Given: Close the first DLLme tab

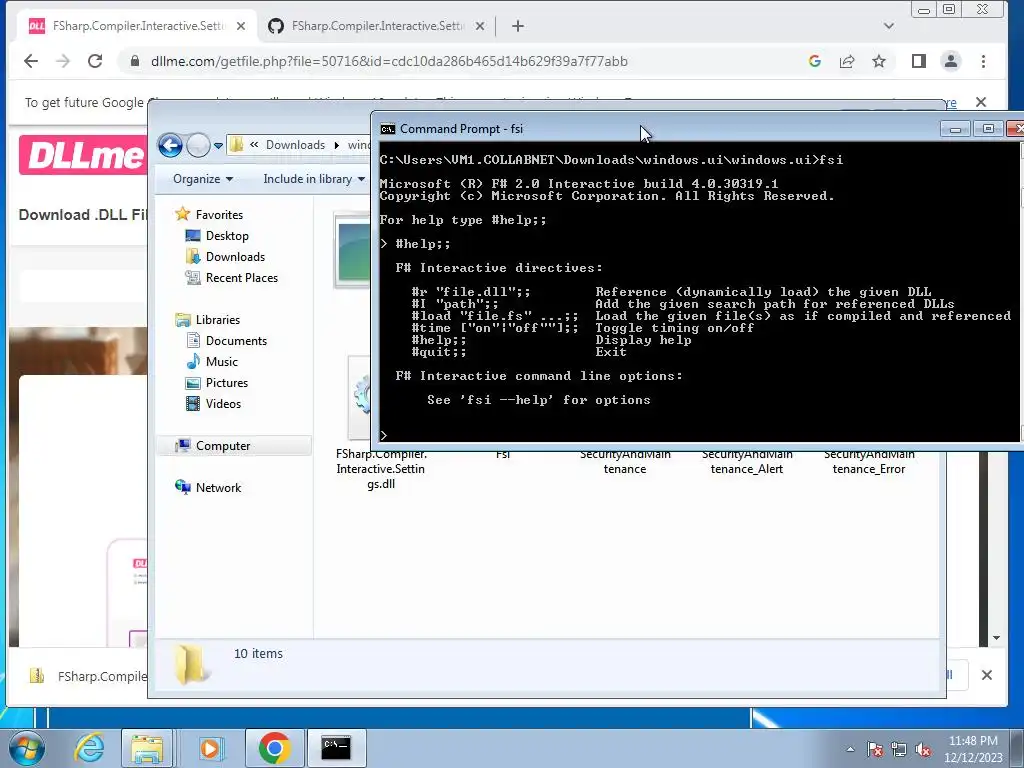Looking at the screenshot, I should click(241, 26).
